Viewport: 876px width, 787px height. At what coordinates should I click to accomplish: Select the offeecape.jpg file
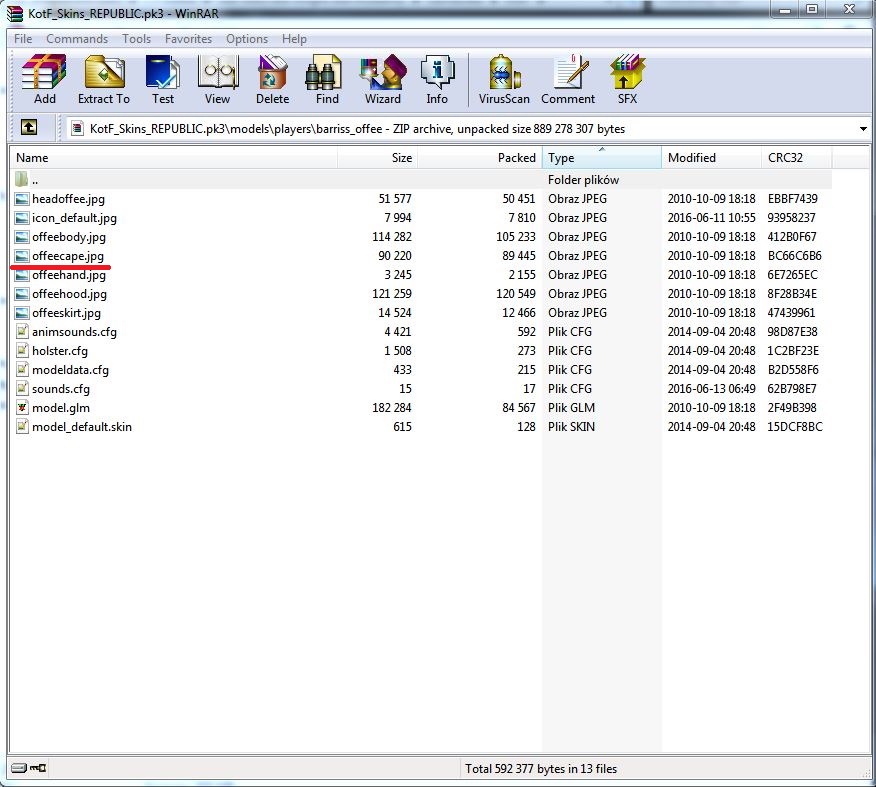[x=68, y=256]
